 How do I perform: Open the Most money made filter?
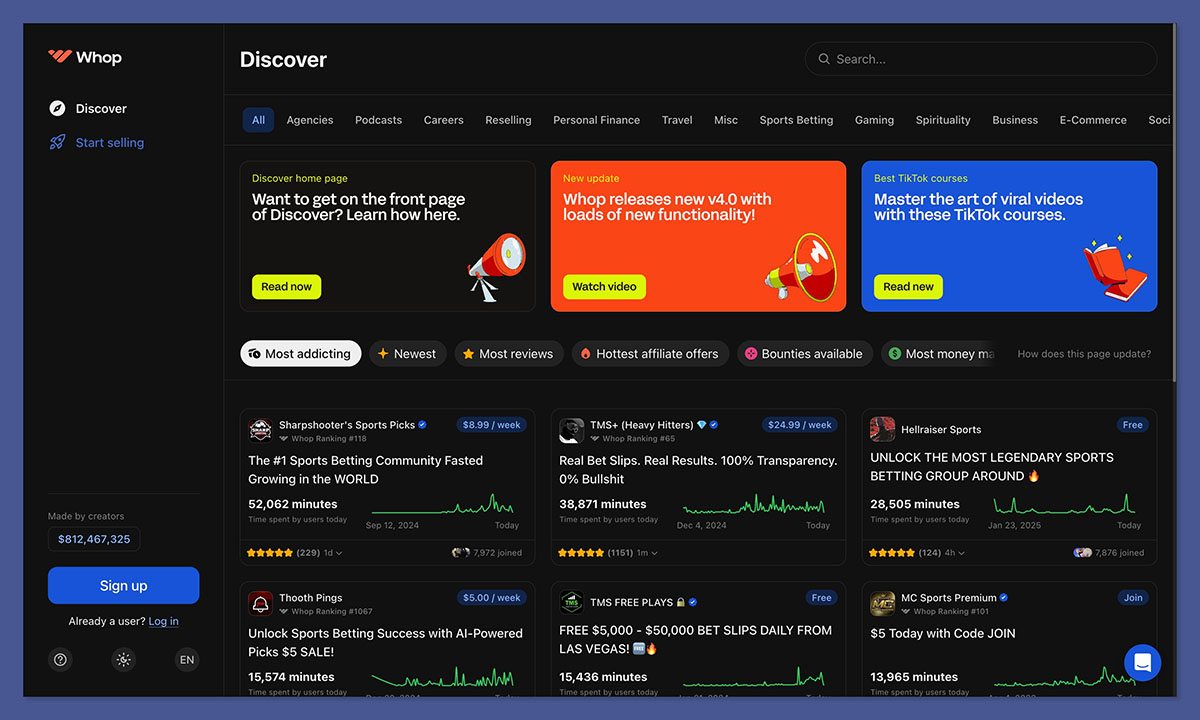click(940, 353)
